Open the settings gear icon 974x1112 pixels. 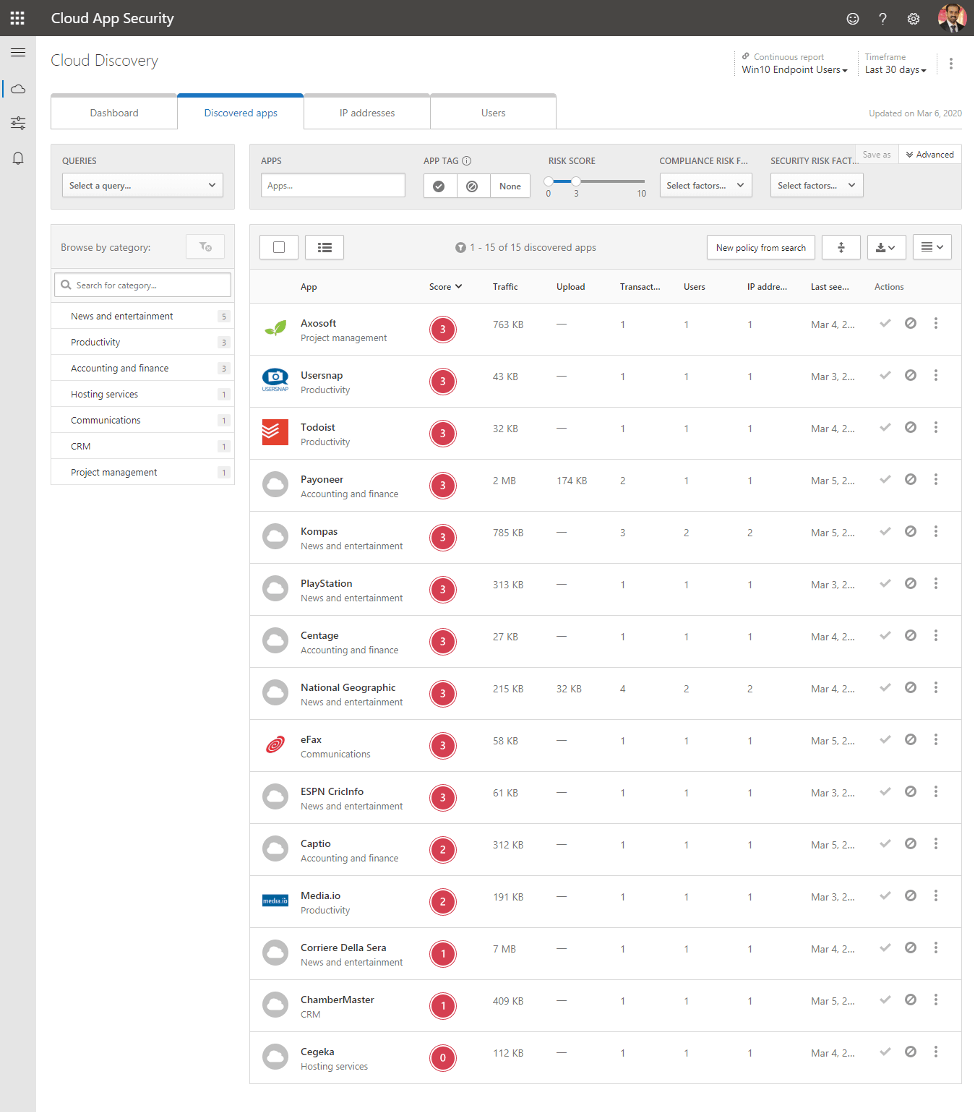[914, 19]
